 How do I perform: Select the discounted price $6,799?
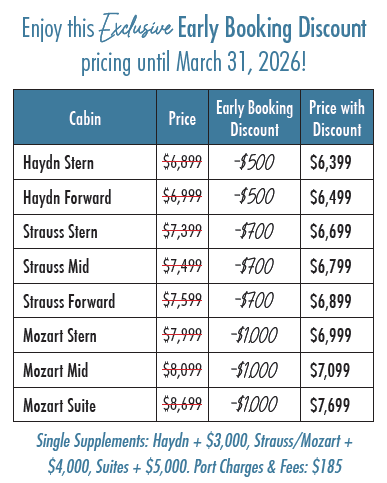point(331,266)
